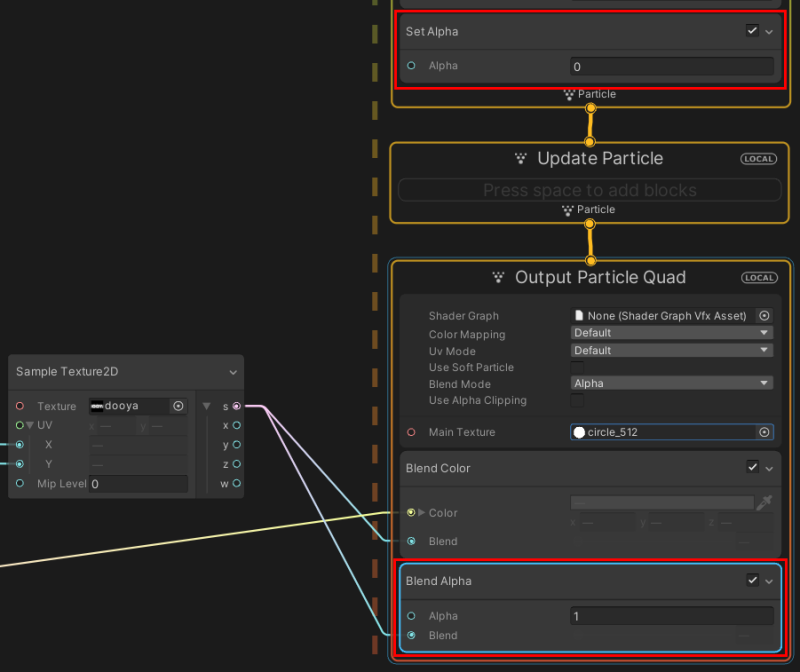Disable the Blend Color block checkbox
This screenshot has width=800, height=672.
pyautogui.click(x=752, y=467)
